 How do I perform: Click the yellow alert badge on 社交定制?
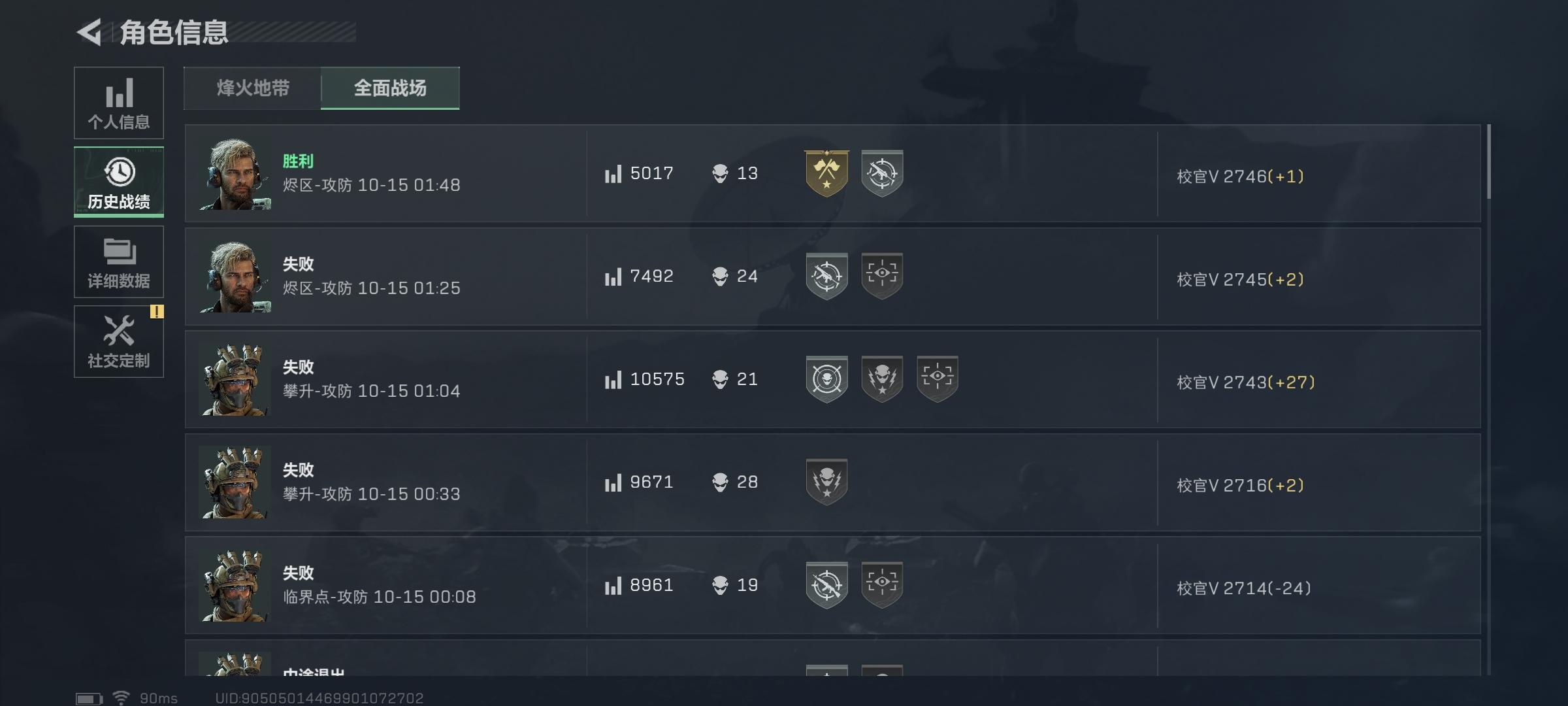tap(157, 312)
